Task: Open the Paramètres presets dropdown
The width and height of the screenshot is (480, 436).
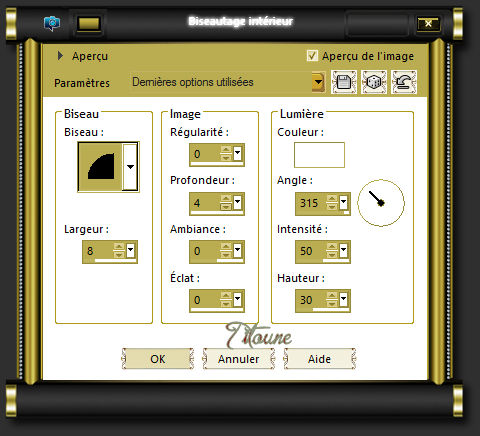Action: (319, 82)
